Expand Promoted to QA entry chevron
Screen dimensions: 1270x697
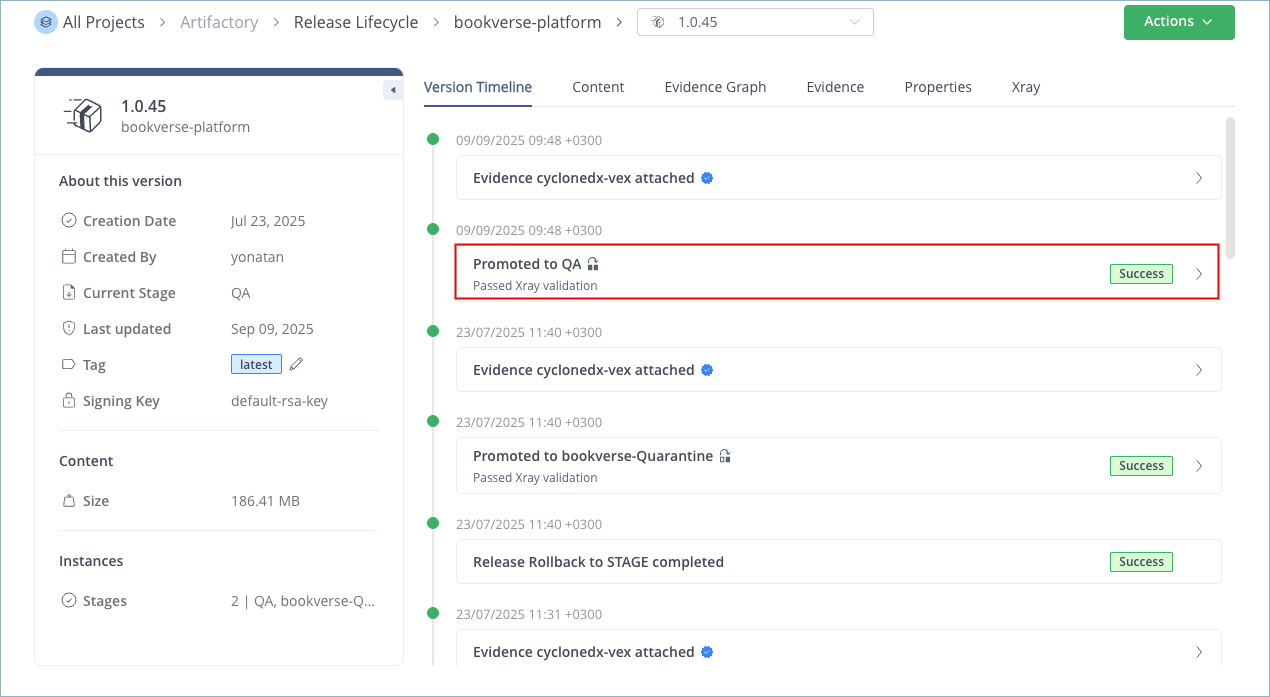click(x=1199, y=274)
